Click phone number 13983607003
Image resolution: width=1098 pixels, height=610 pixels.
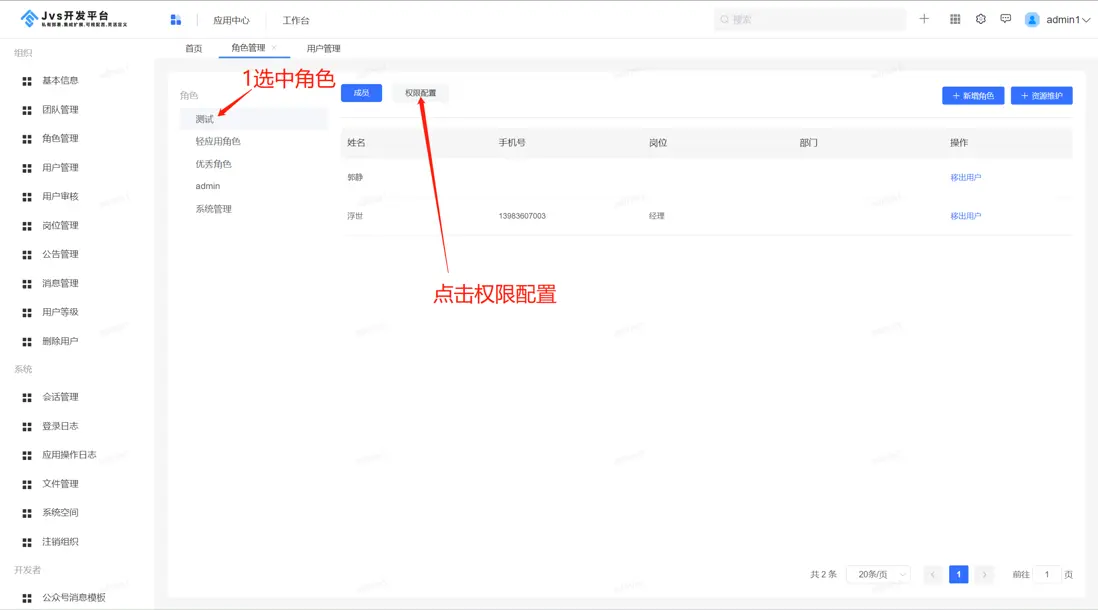[x=522, y=216]
